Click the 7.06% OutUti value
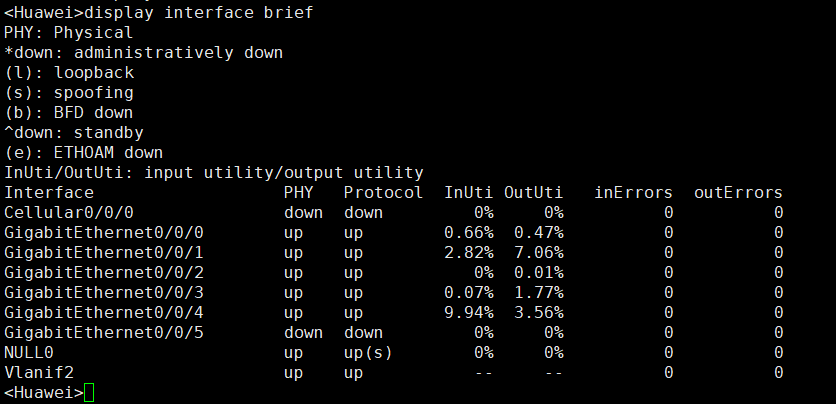 tap(538, 253)
